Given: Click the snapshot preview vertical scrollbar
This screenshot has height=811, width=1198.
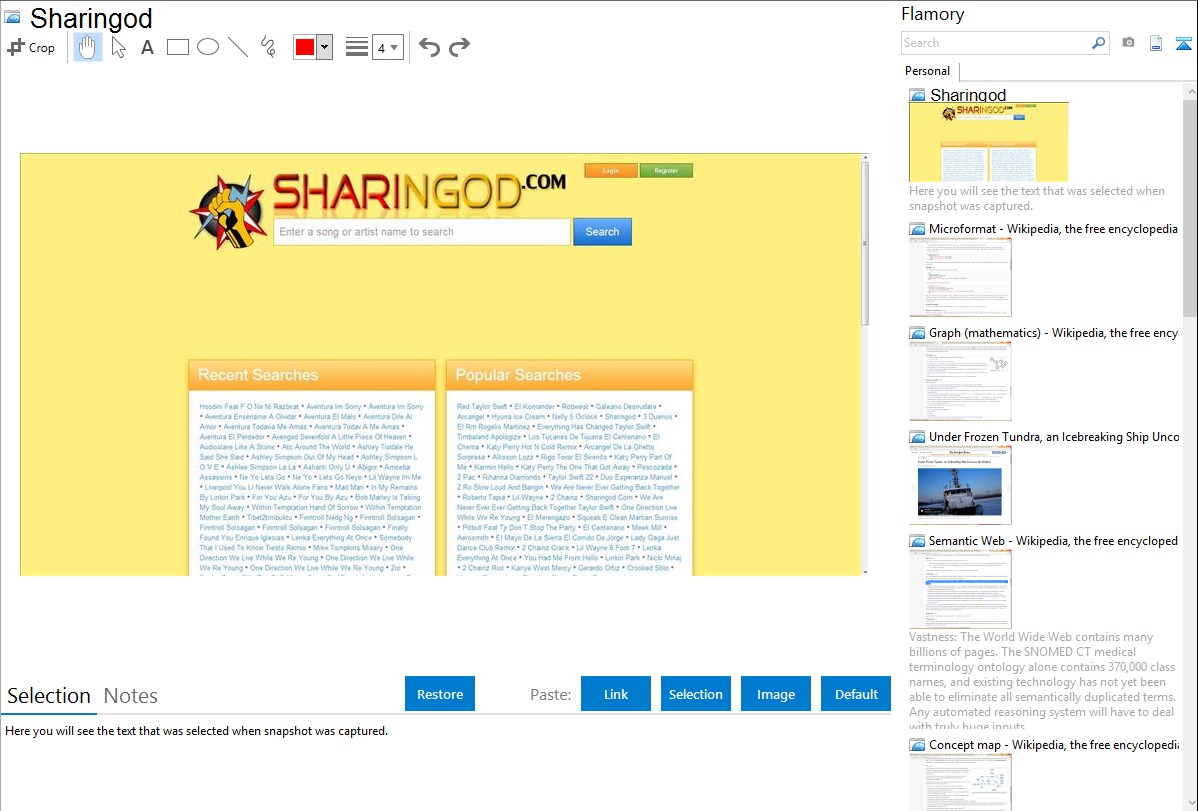Looking at the screenshot, I should coord(865,364).
